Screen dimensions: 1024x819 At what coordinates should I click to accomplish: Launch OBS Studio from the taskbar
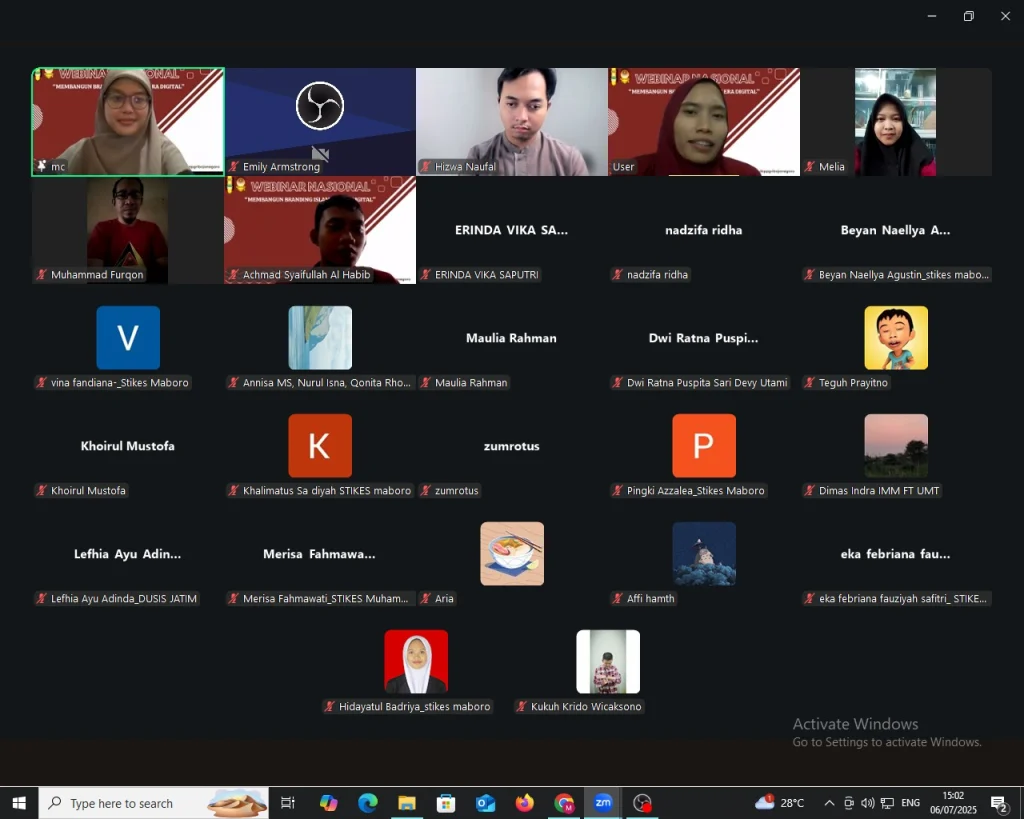(643, 802)
